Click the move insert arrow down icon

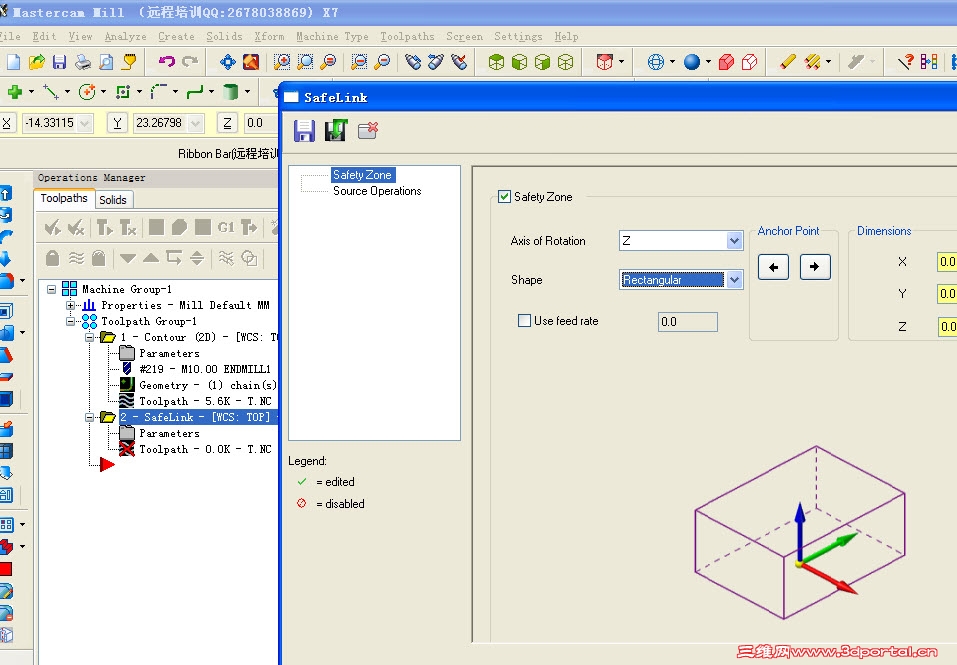128,258
